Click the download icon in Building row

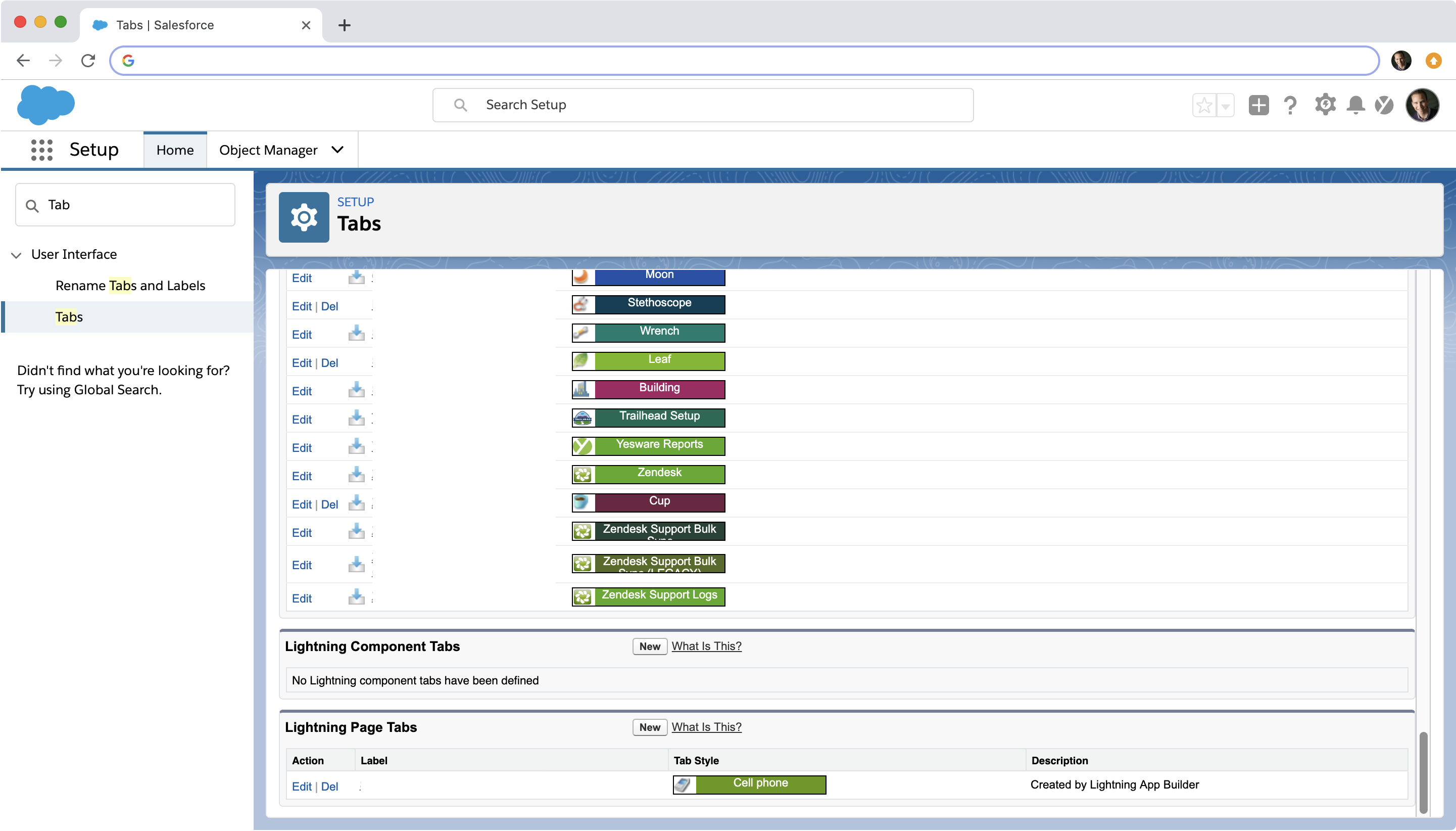click(x=357, y=389)
